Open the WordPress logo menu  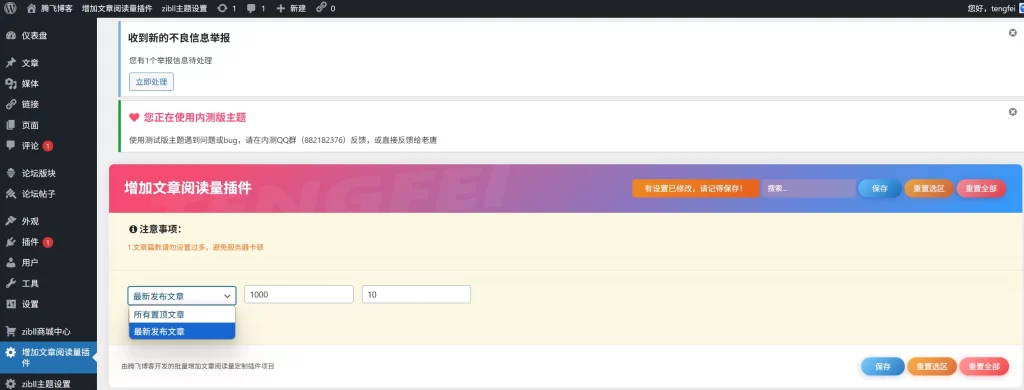(10, 8)
